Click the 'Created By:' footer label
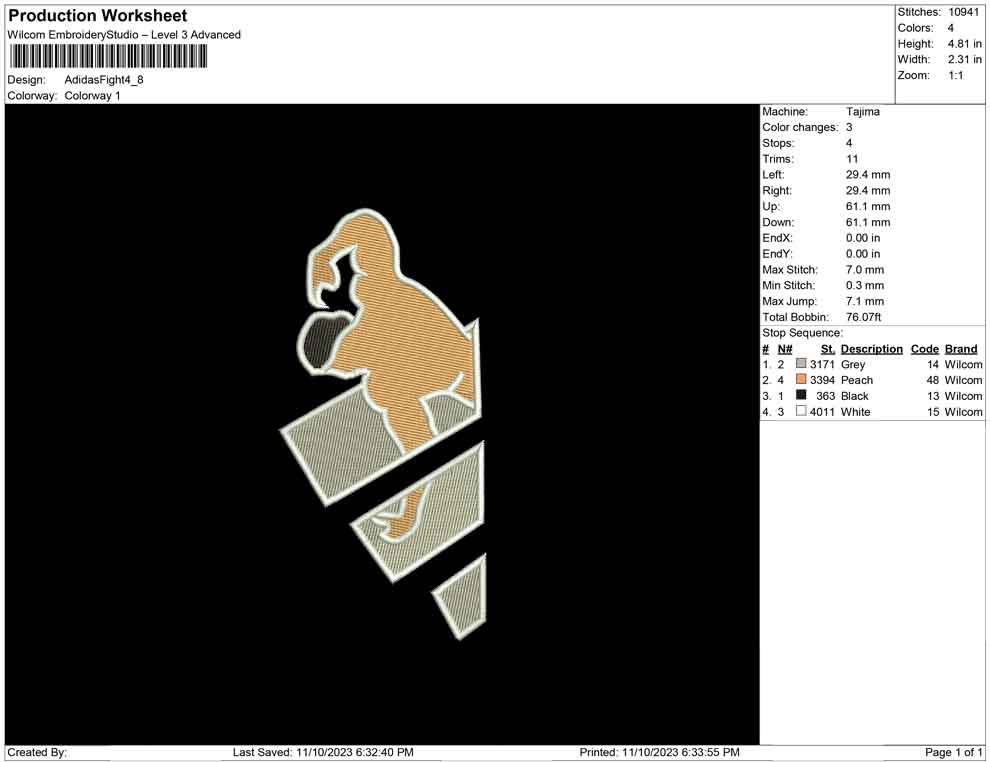 (x=37, y=753)
